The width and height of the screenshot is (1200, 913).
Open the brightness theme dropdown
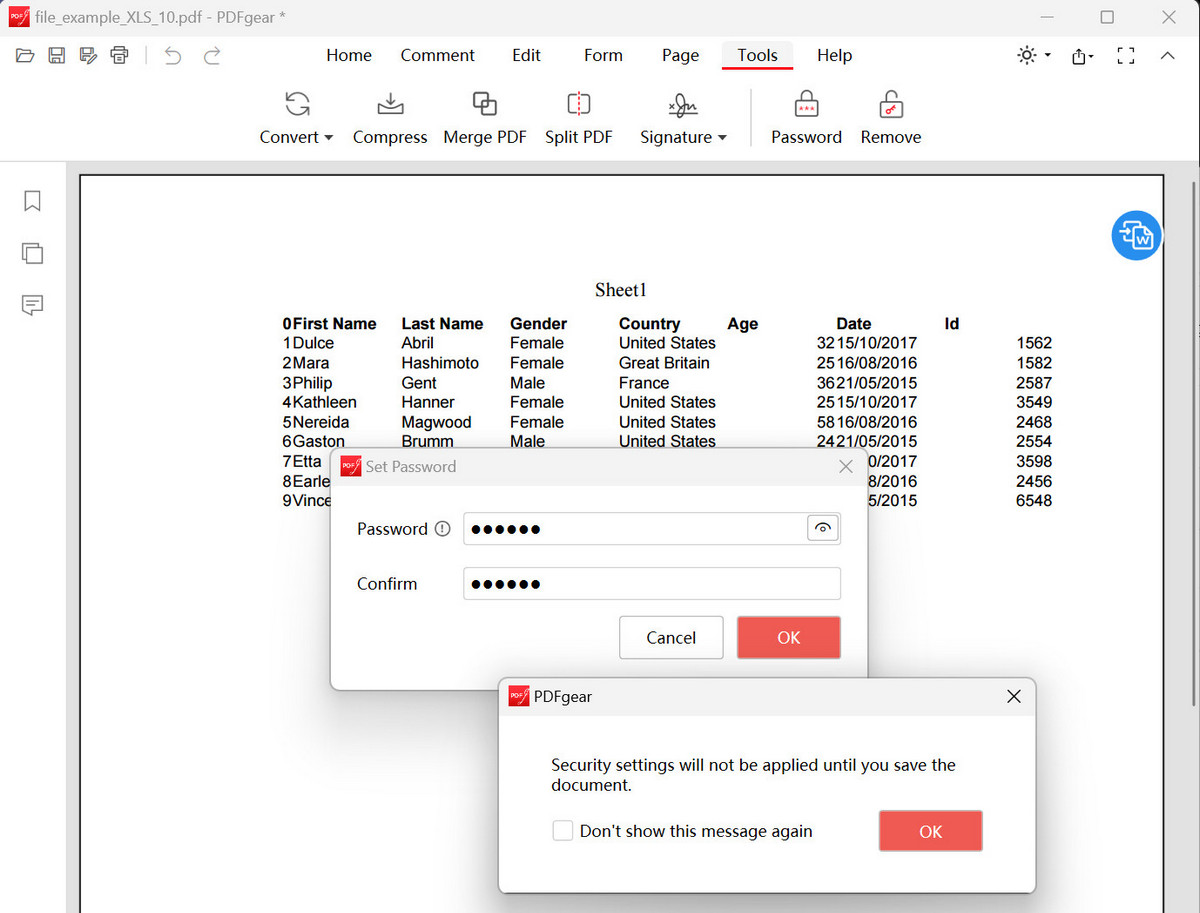pos(1032,56)
